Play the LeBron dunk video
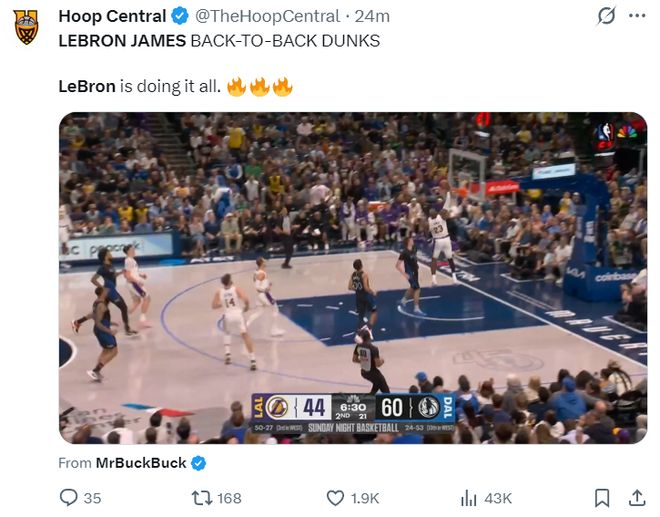This screenshot has height=517, width=660. pos(352,277)
